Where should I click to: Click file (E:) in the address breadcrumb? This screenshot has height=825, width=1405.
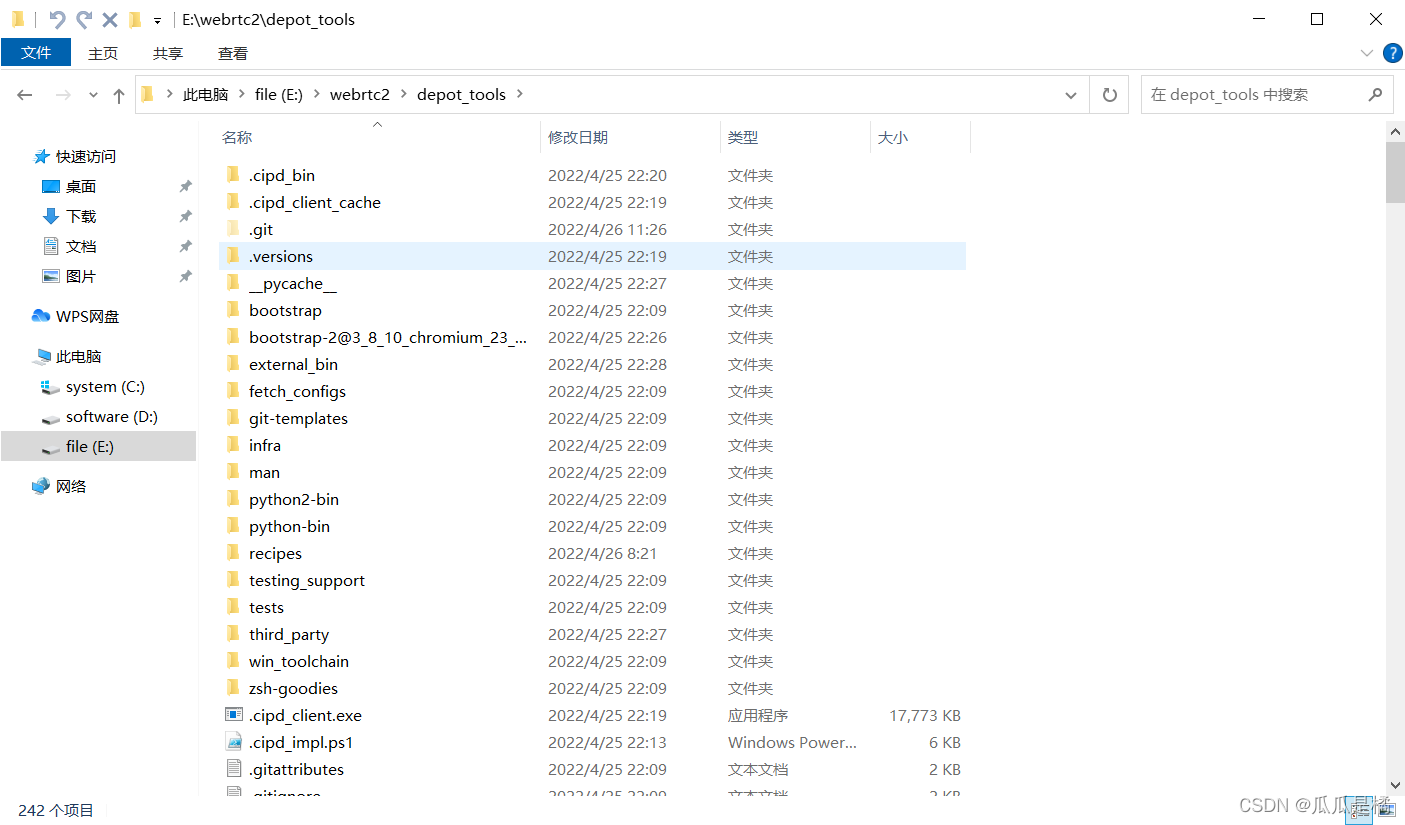[x=279, y=94]
